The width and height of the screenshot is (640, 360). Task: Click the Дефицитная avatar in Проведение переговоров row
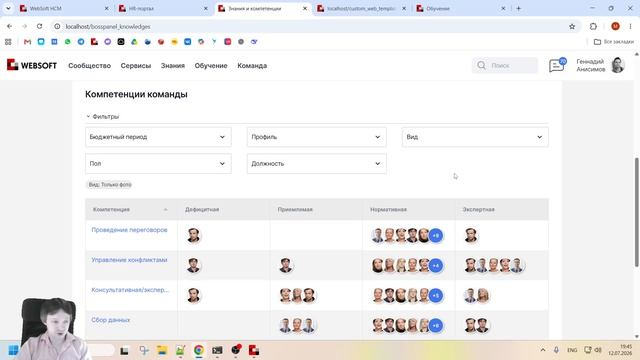pos(193,236)
